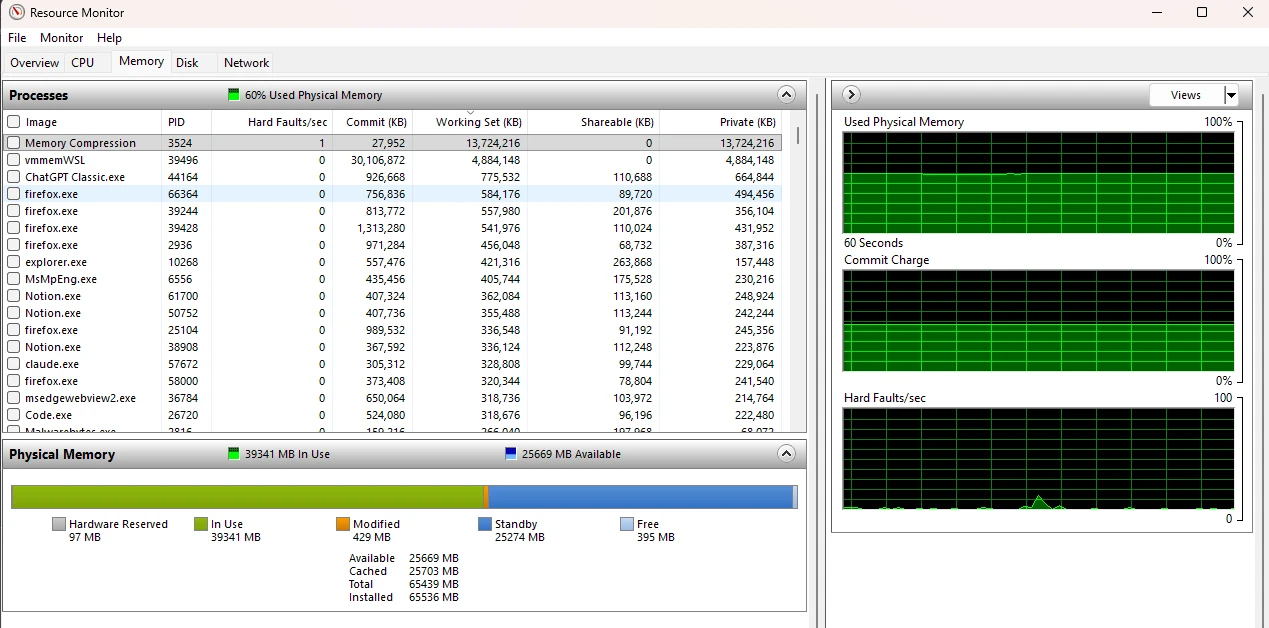Viewport: 1269px width, 628px height.
Task: Click the In Use green legend swatch
Action: (201, 524)
